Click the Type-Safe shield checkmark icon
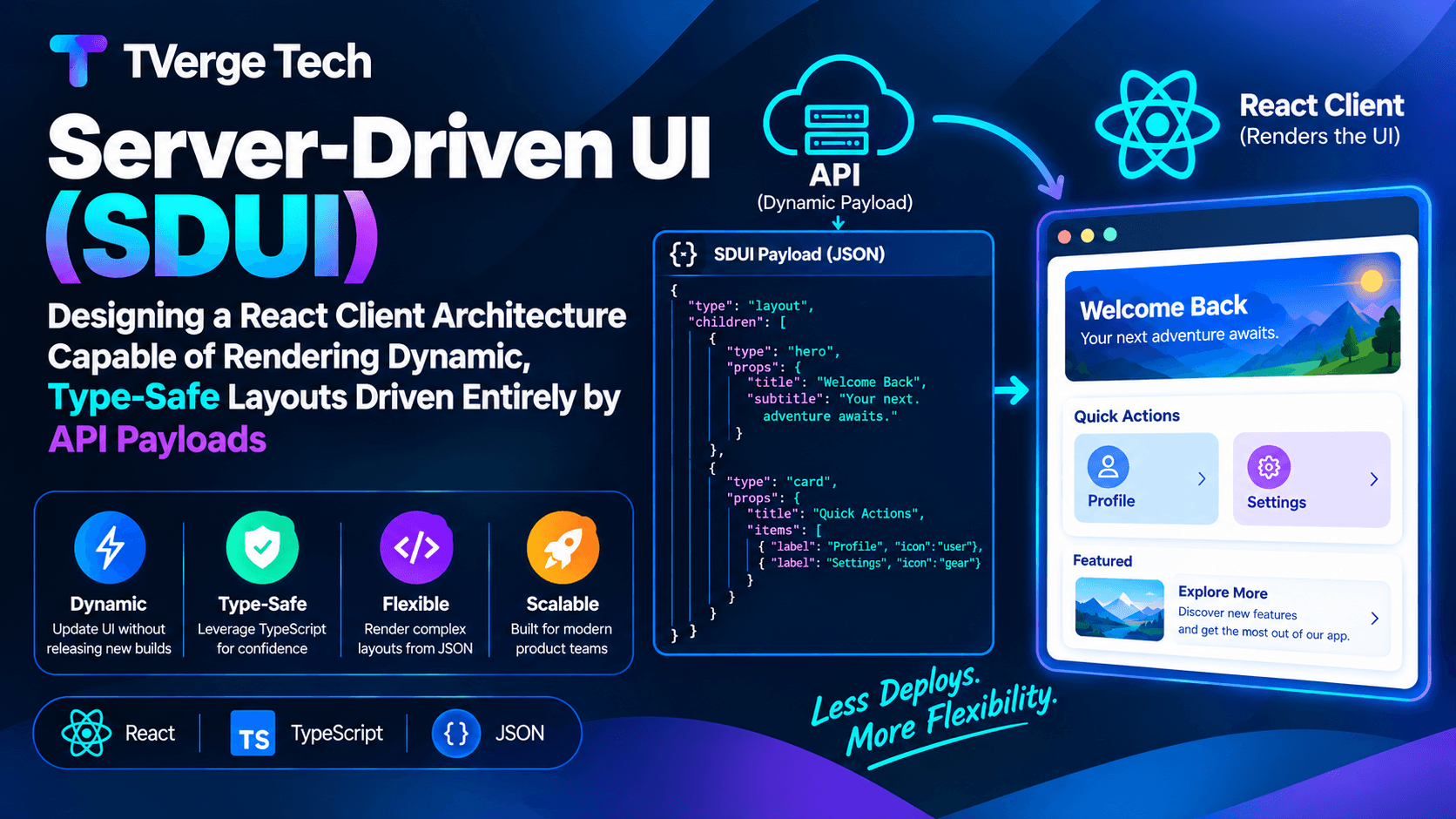The height and width of the screenshot is (819, 1456). coord(262,547)
